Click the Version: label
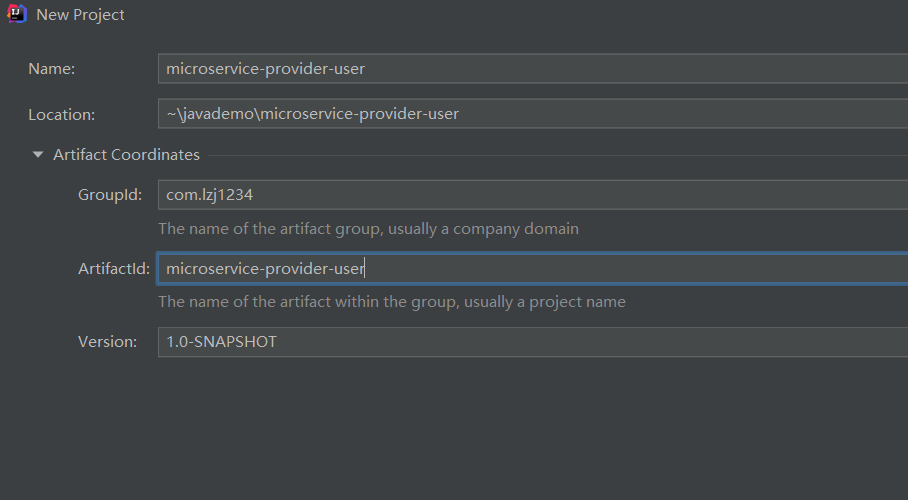This screenshot has width=908, height=500. pyautogui.click(x=108, y=342)
